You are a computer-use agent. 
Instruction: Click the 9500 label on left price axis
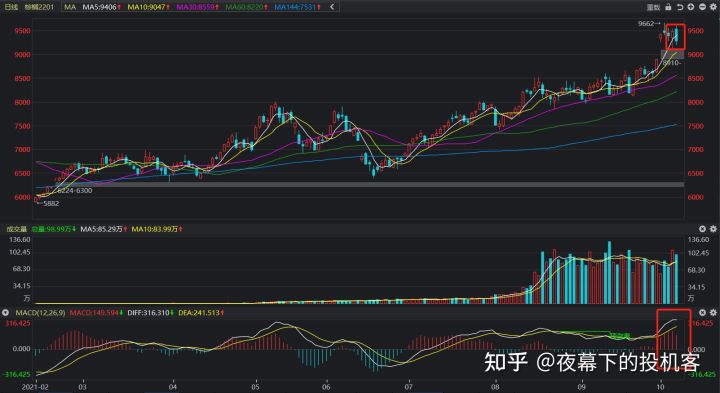point(22,31)
